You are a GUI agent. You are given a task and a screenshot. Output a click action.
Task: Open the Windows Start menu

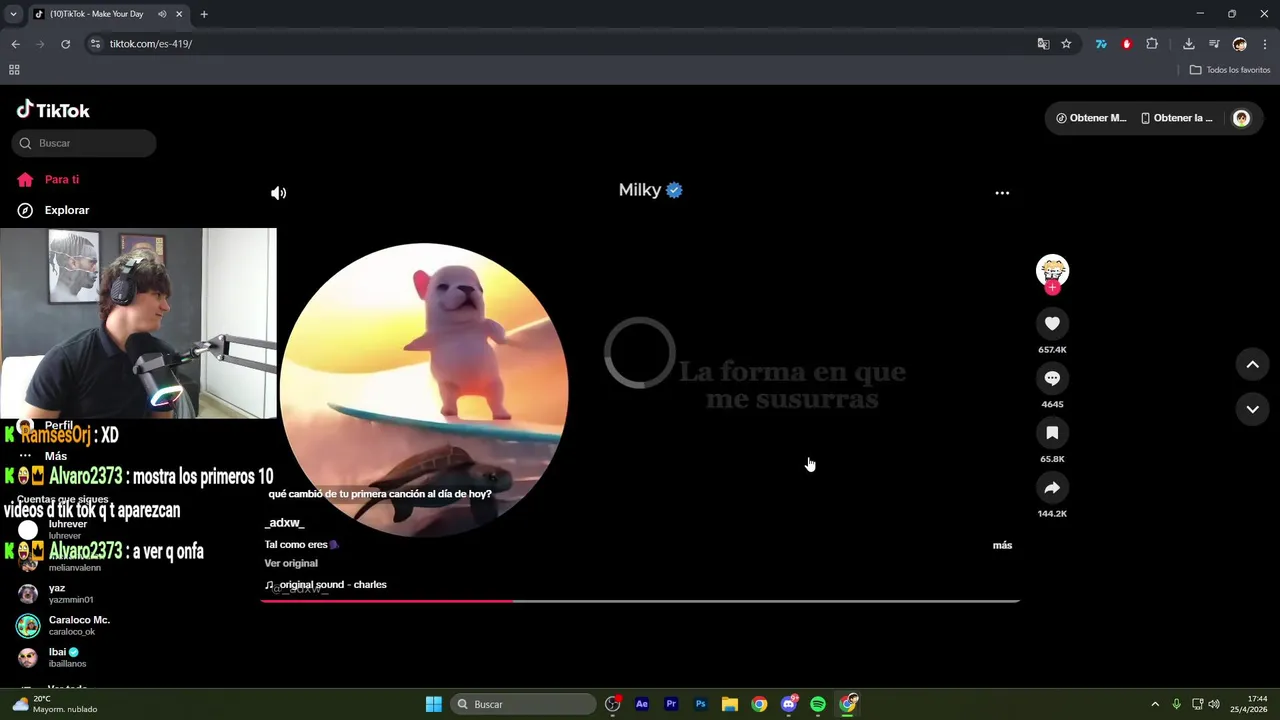coord(434,704)
